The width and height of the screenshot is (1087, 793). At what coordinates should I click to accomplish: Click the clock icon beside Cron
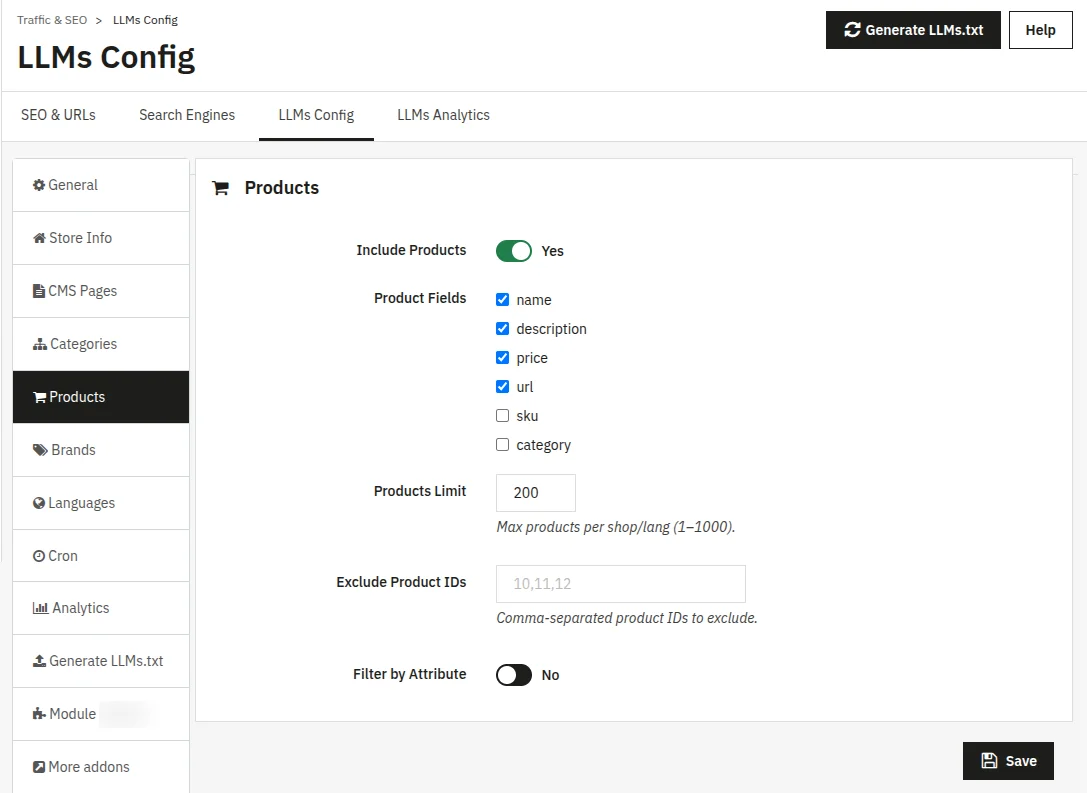[x=39, y=556]
